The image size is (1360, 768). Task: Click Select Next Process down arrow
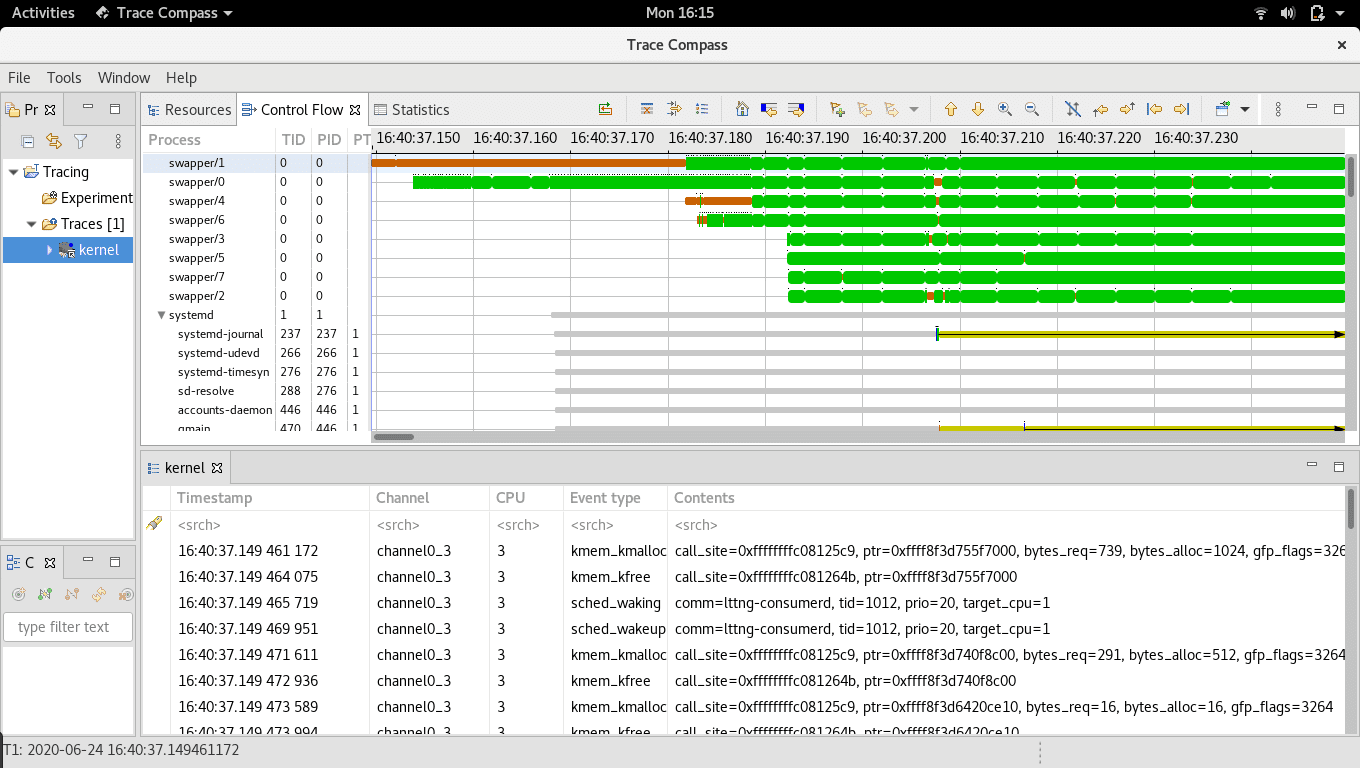[978, 109]
